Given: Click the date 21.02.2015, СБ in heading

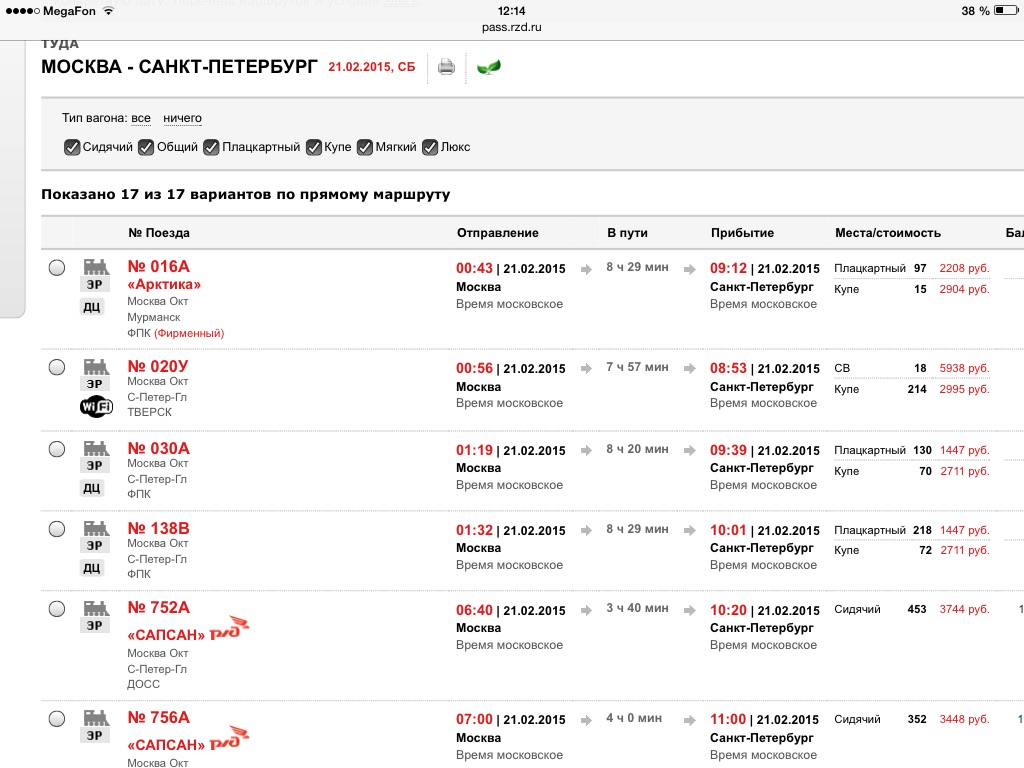Looking at the screenshot, I should point(372,67).
